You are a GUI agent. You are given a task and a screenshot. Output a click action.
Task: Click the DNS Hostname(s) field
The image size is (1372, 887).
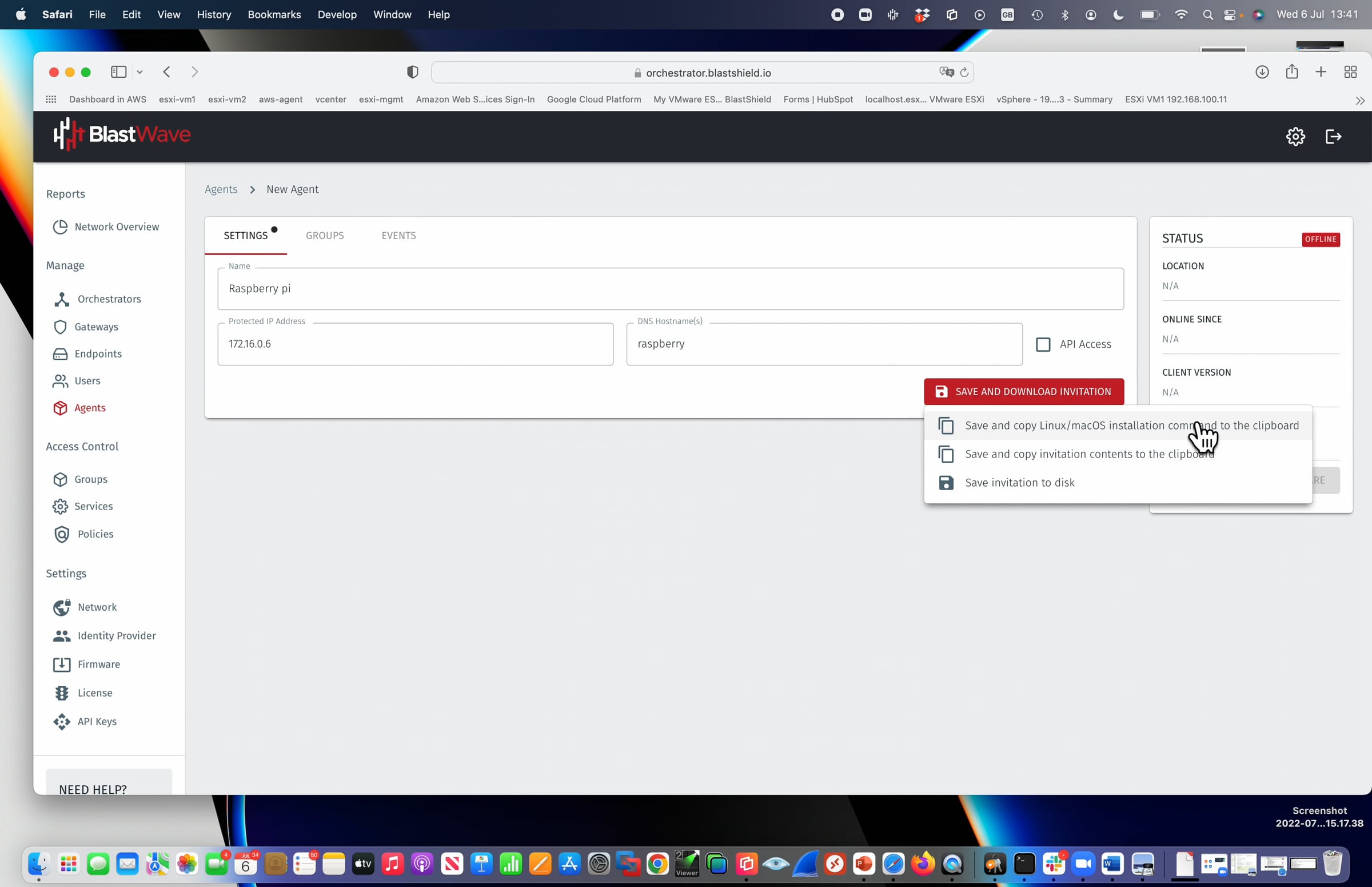824,344
